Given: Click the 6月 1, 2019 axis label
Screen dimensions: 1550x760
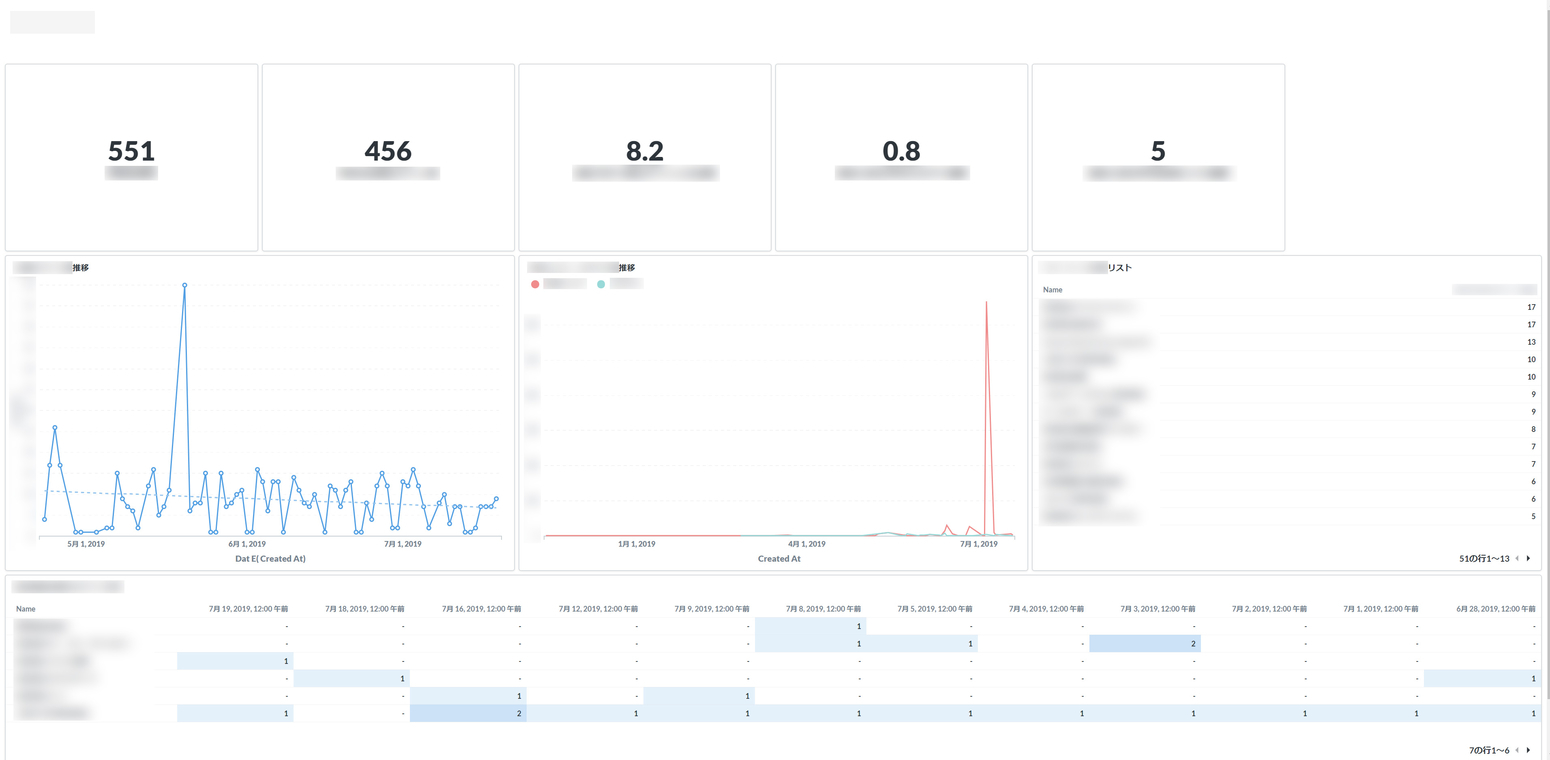Looking at the screenshot, I should tap(246, 544).
